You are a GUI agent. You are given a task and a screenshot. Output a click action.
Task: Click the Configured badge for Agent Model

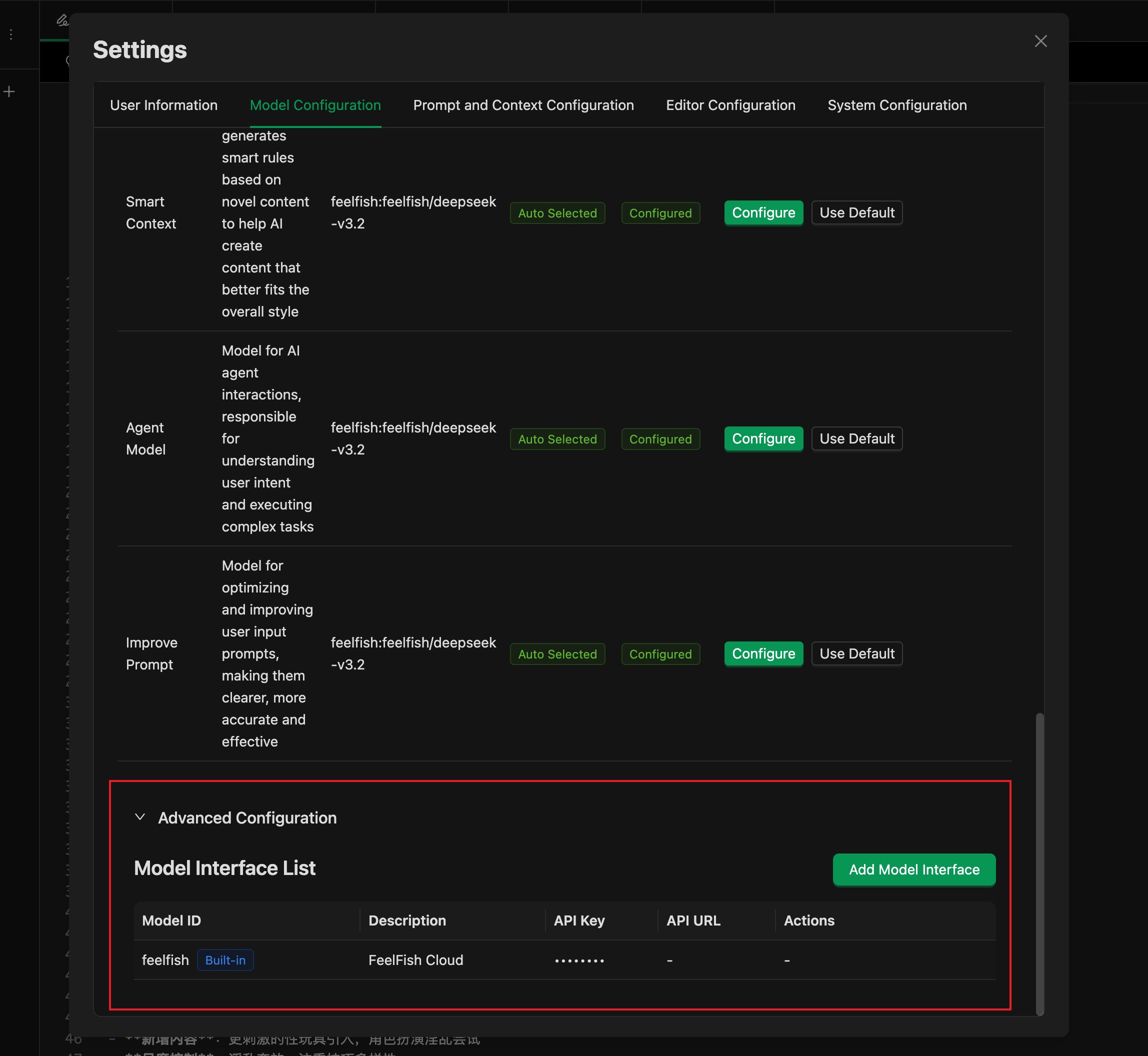(x=660, y=439)
